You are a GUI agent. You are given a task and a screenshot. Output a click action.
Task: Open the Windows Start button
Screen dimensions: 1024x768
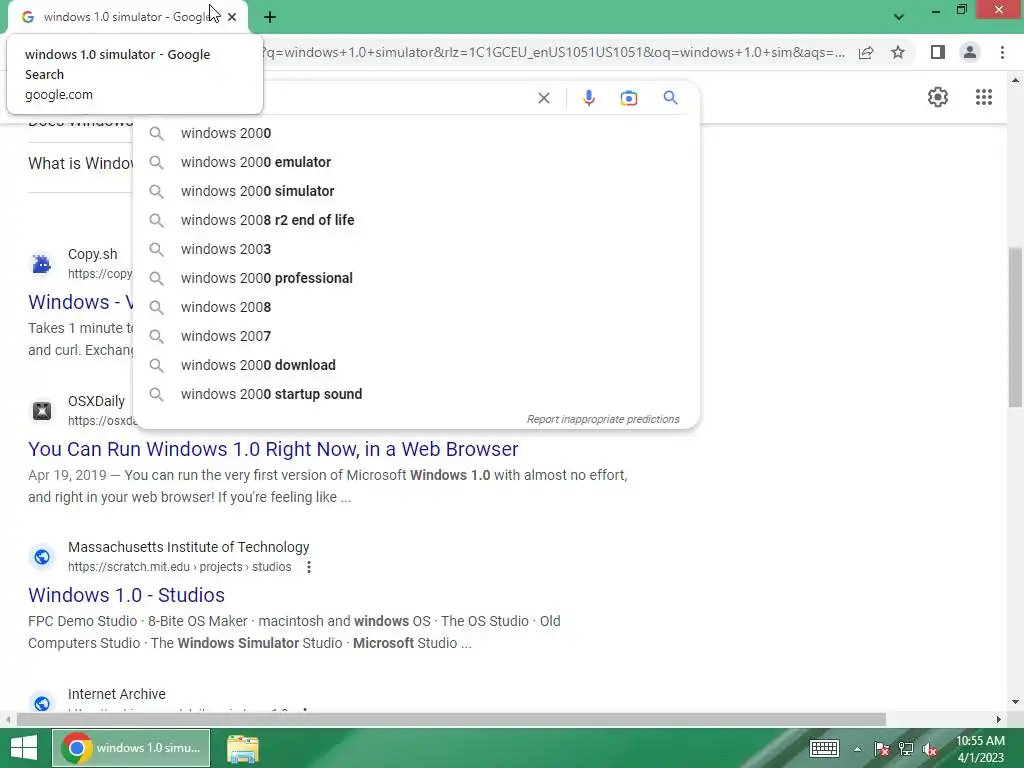[24, 748]
